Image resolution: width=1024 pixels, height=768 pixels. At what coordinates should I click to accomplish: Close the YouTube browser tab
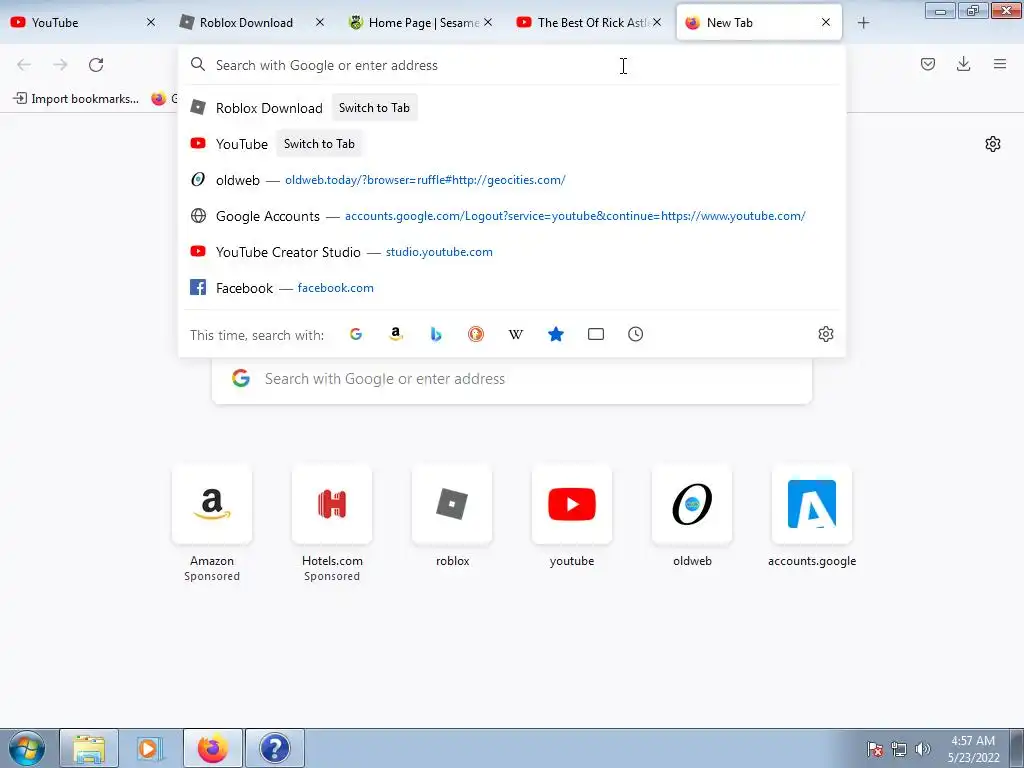(x=151, y=22)
